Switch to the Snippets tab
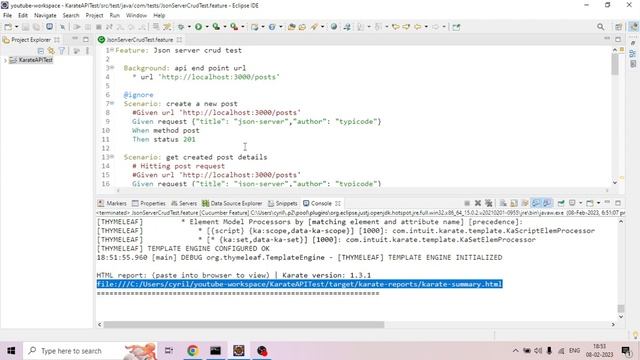Viewport: 640px width, 360px height. (282, 203)
